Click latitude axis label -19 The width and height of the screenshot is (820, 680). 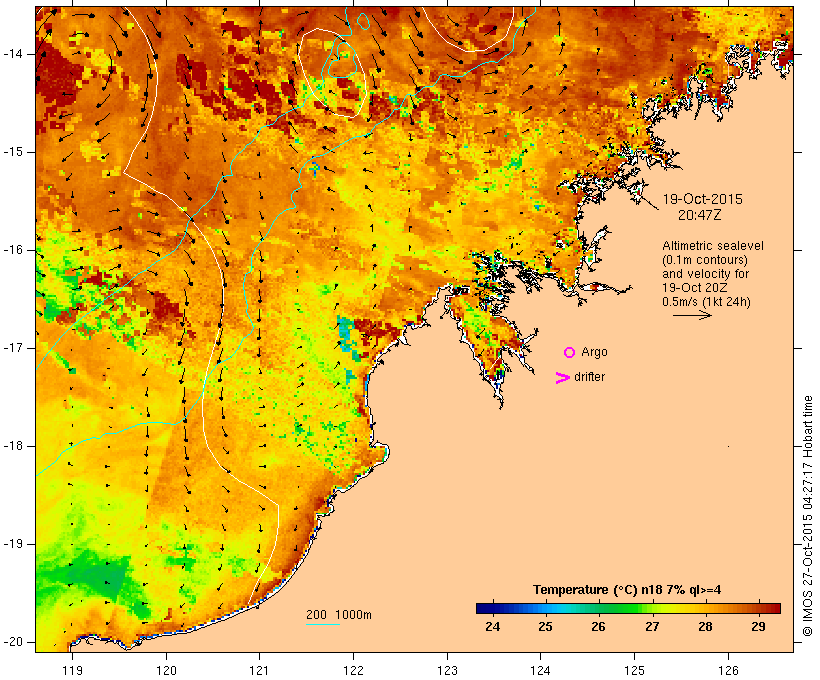pos(12,544)
